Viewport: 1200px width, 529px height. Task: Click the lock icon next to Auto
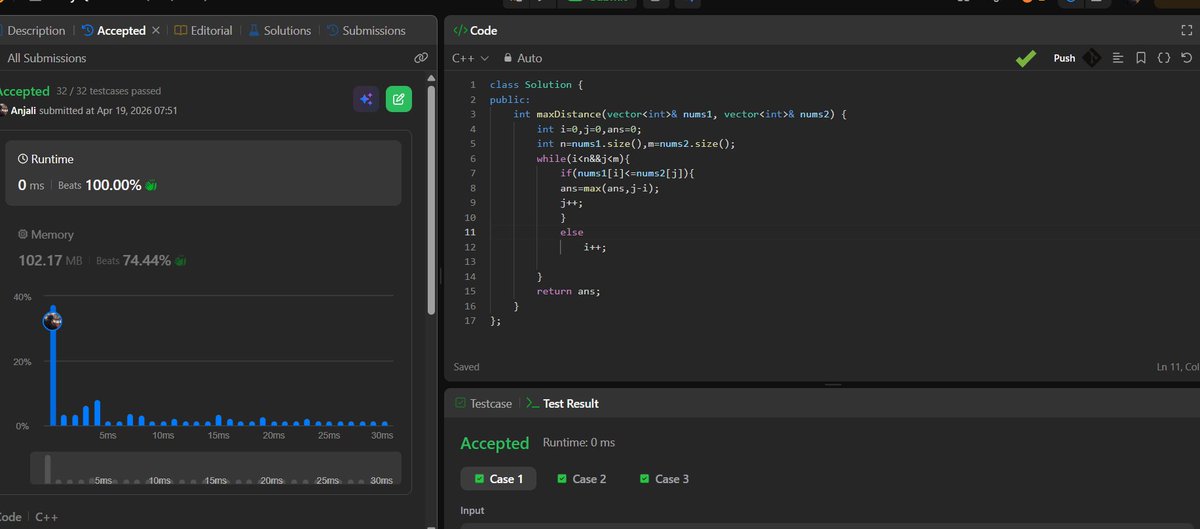[508, 58]
